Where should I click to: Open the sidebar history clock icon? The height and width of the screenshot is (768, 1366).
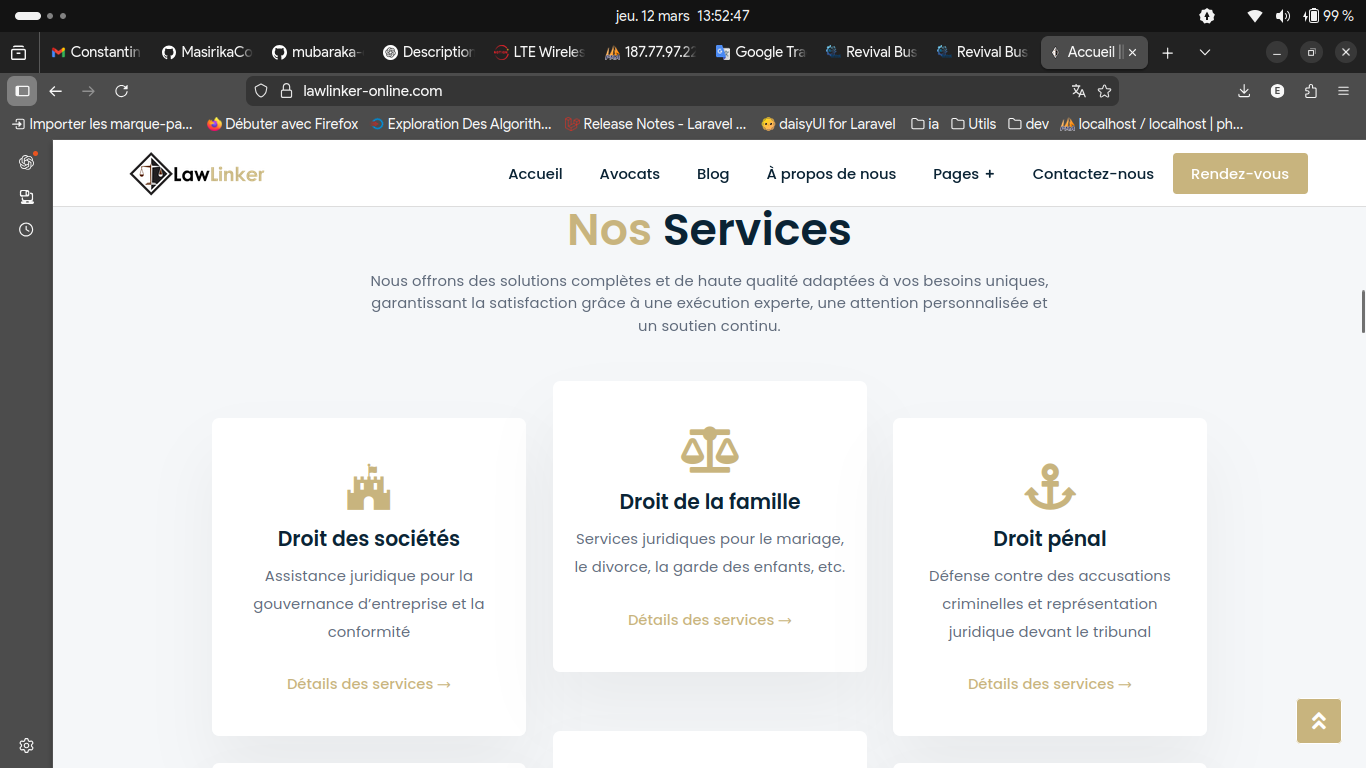27,230
